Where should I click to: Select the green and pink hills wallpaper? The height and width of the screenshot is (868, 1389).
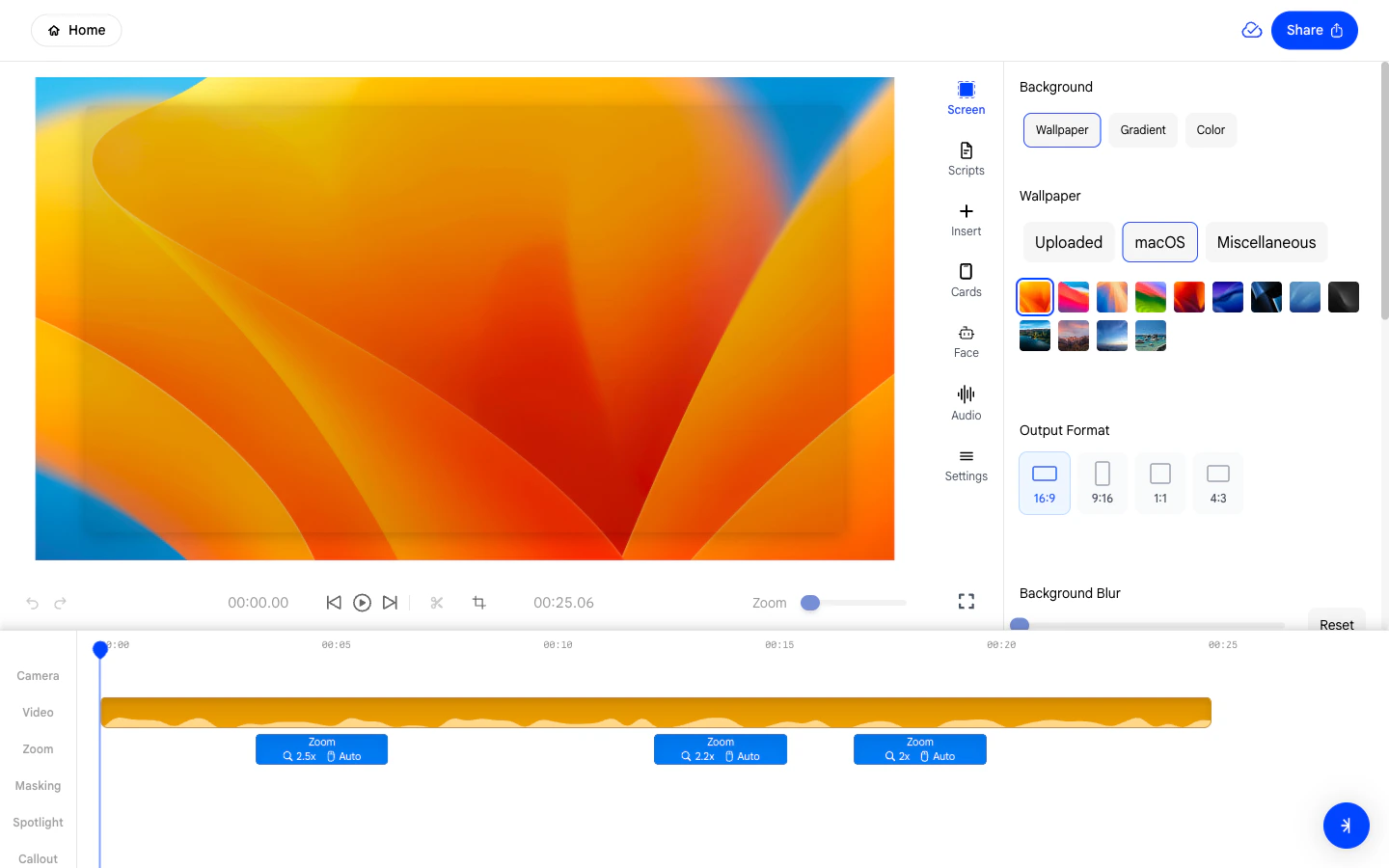1151,297
